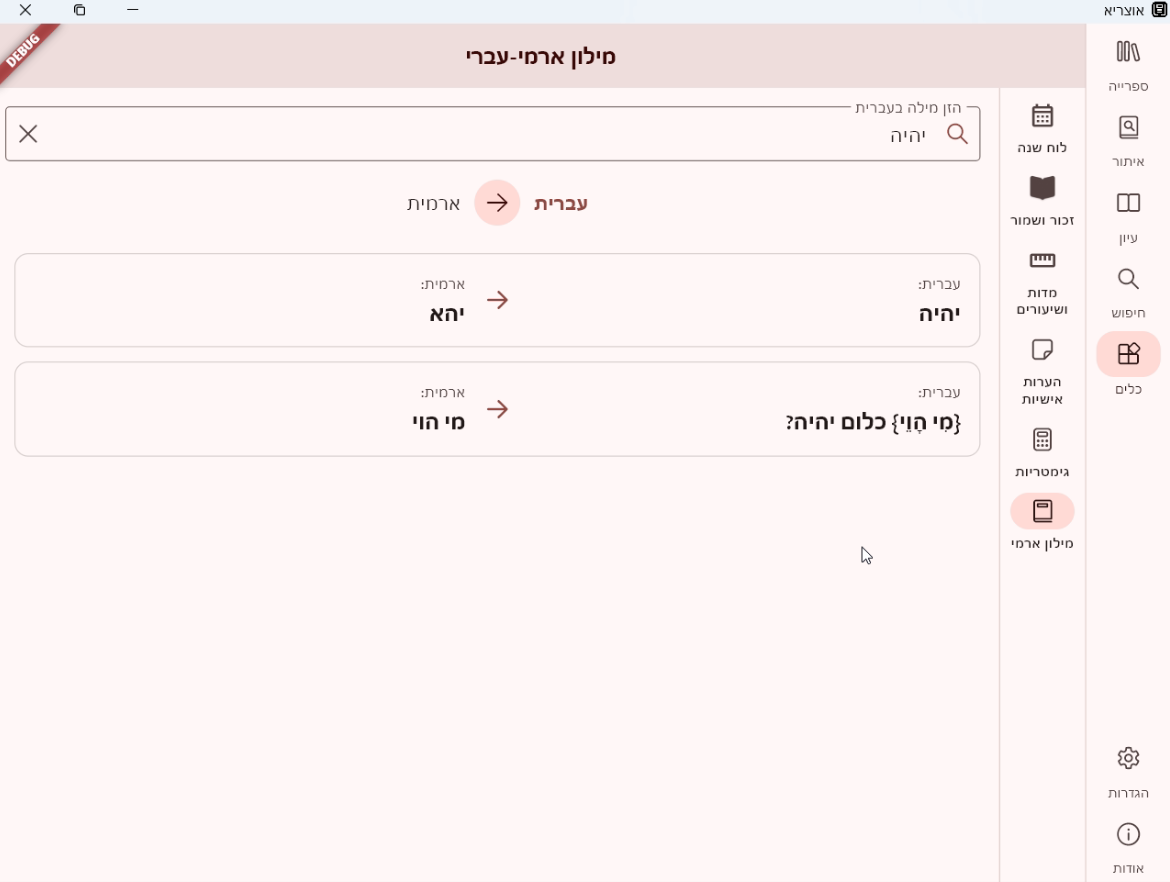1170x882 pixels.
Task: Open the אודות about info icon
Action: tap(1128, 835)
